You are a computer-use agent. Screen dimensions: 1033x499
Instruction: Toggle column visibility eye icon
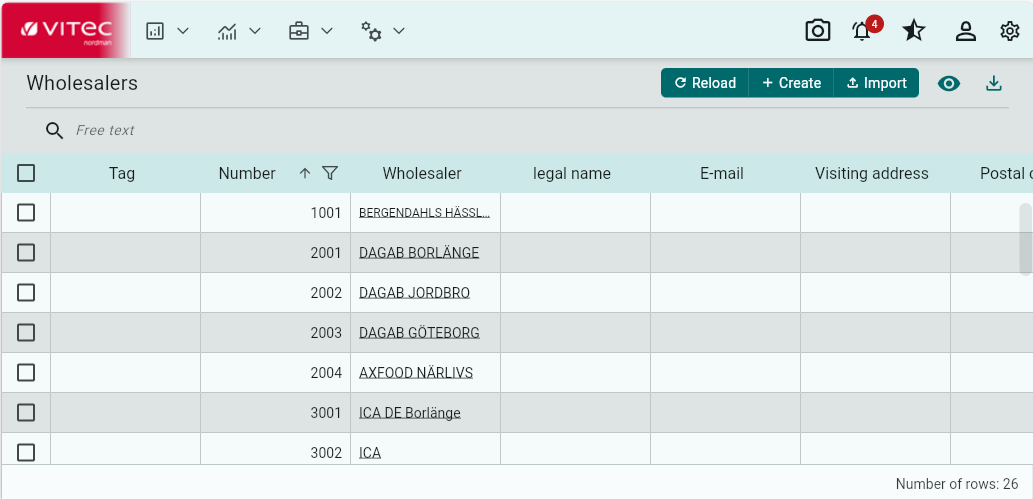[x=949, y=84]
